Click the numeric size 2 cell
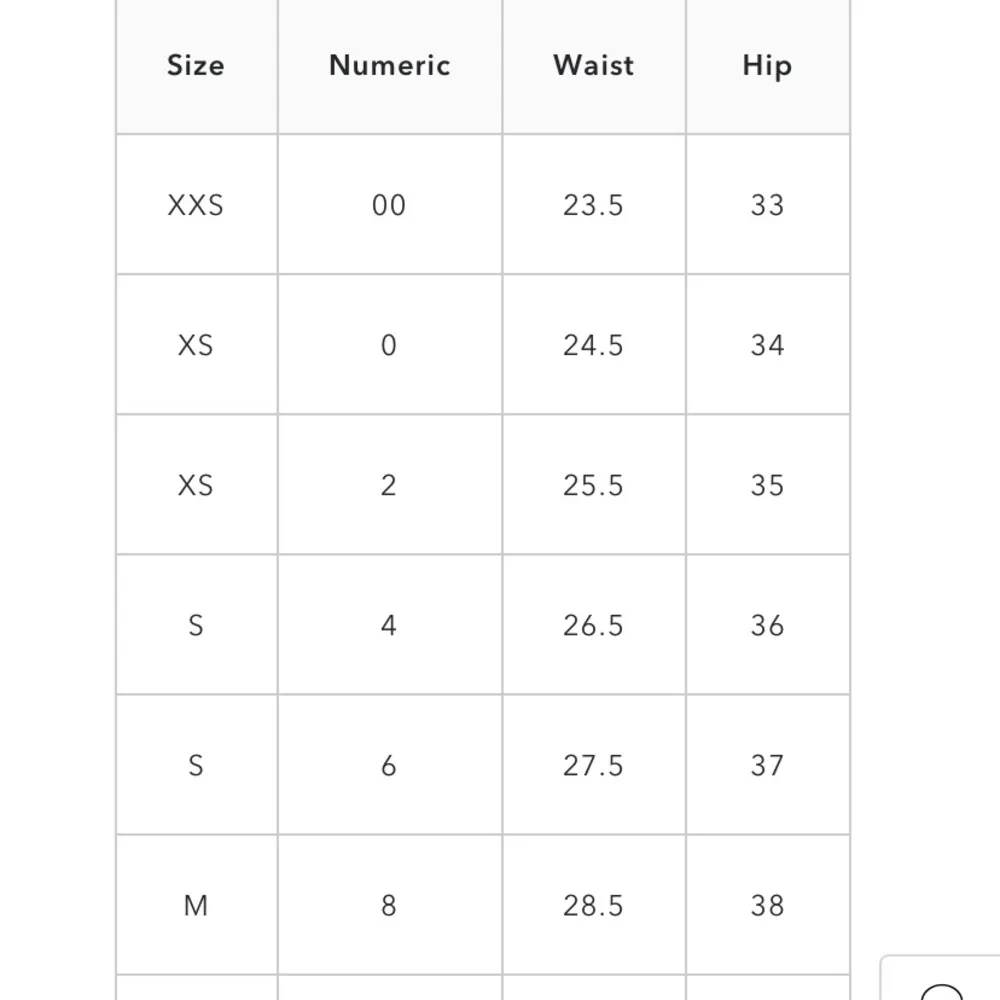 click(389, 485)
